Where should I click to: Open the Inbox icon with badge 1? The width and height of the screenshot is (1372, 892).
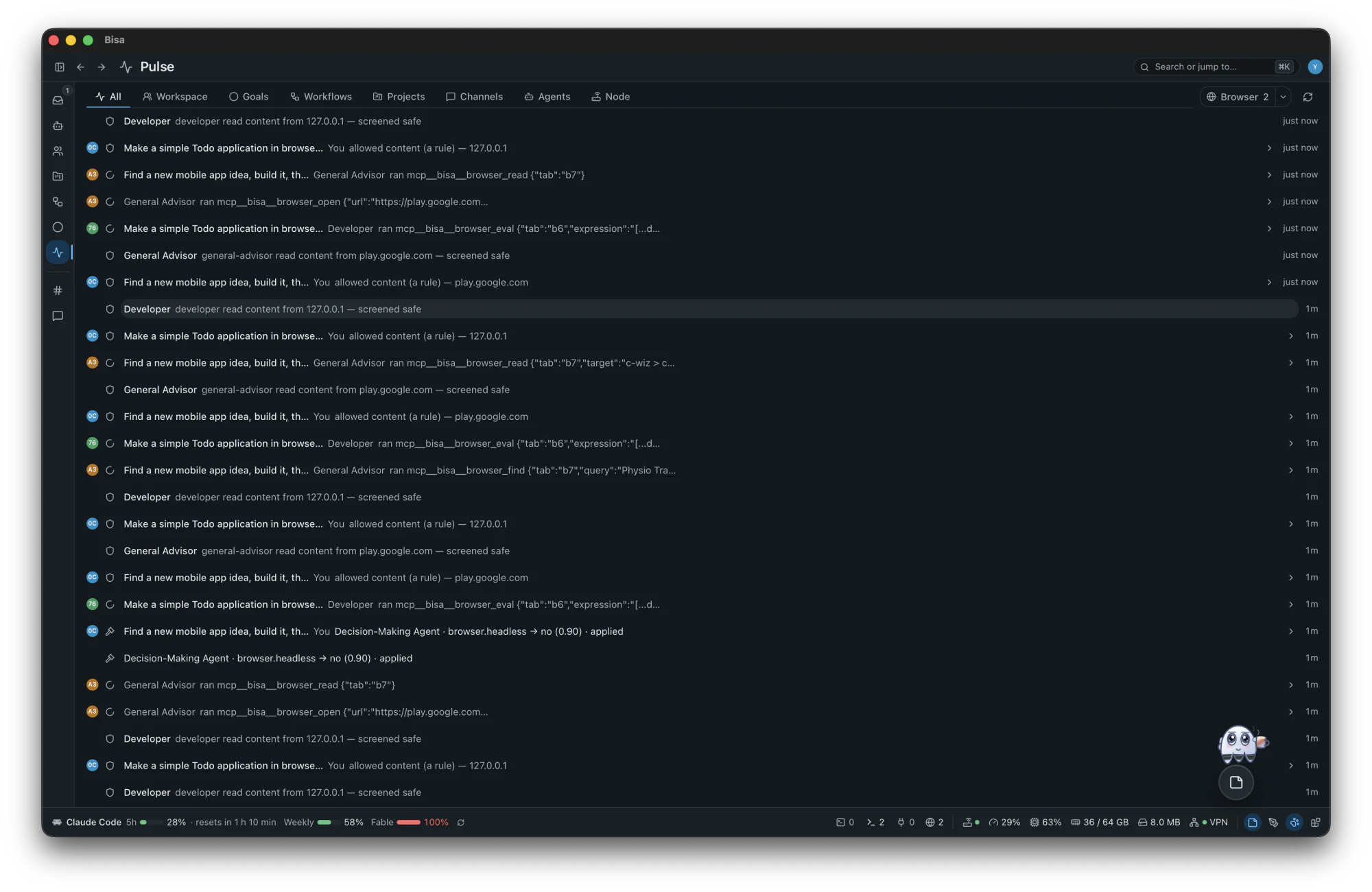tap(58, 100)
